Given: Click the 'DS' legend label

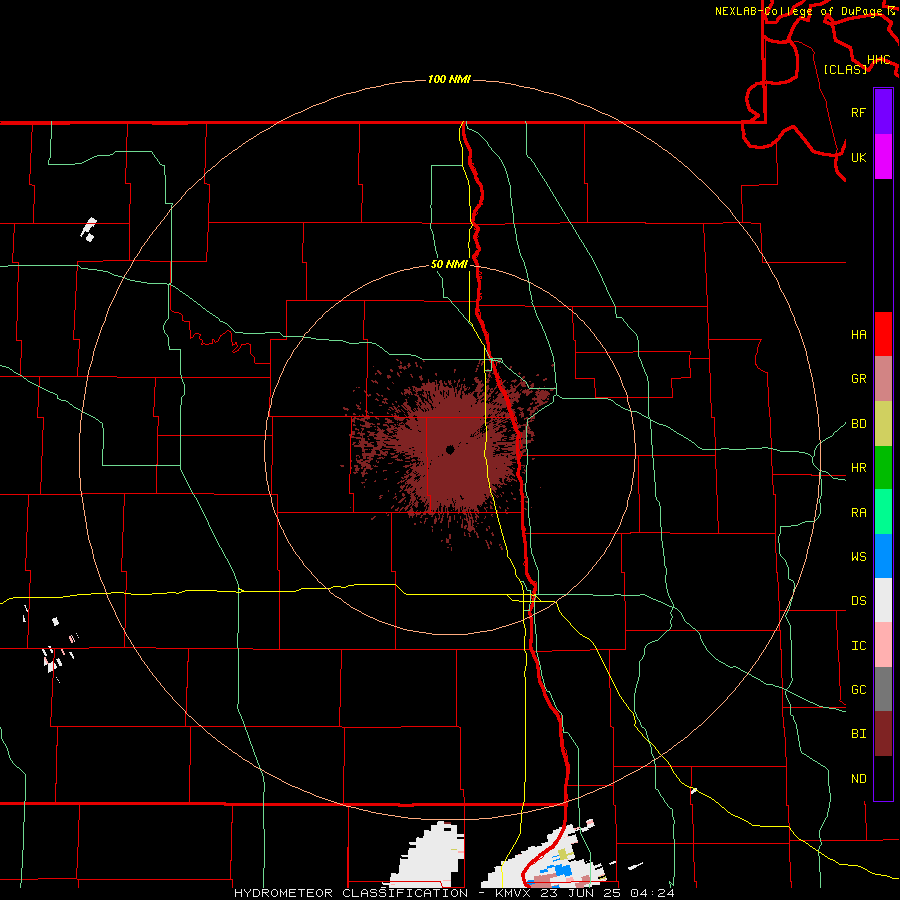Looking at the screenshot, I should click(x=858, y=601).
